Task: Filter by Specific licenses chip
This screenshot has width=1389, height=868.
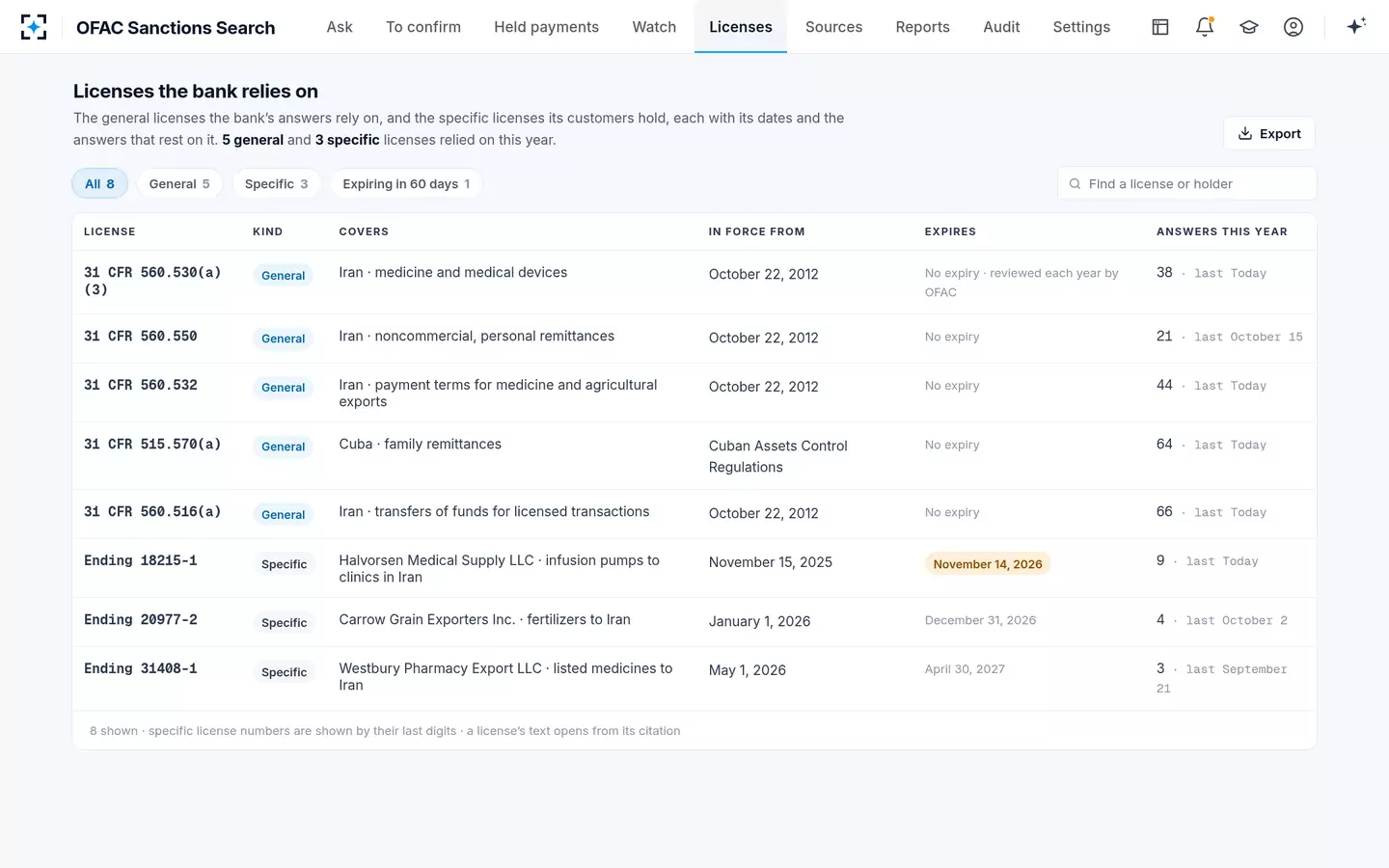Action: 277,184
